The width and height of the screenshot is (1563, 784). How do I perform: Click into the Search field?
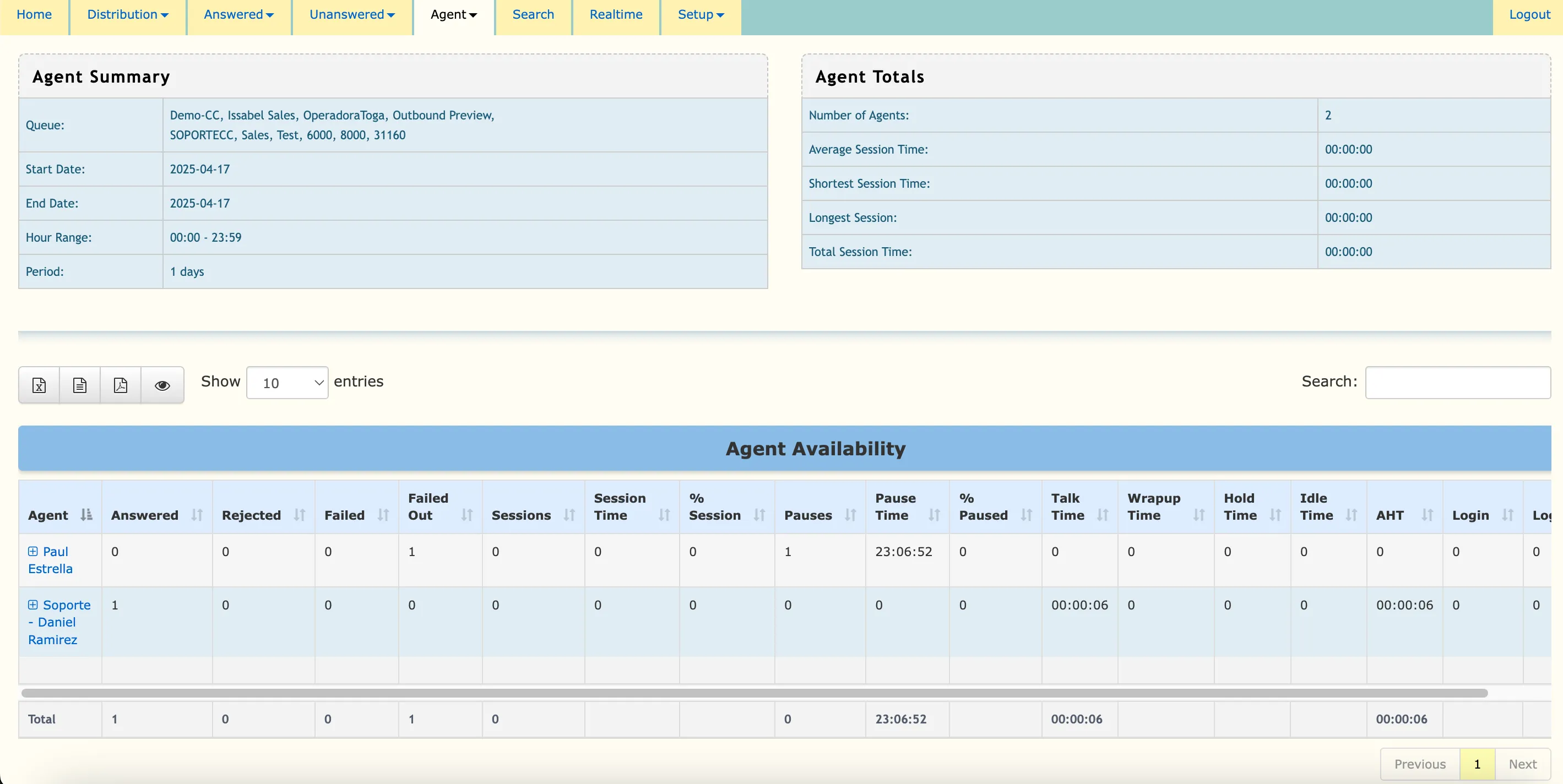pyautogui.click(x=1457, y=382)
